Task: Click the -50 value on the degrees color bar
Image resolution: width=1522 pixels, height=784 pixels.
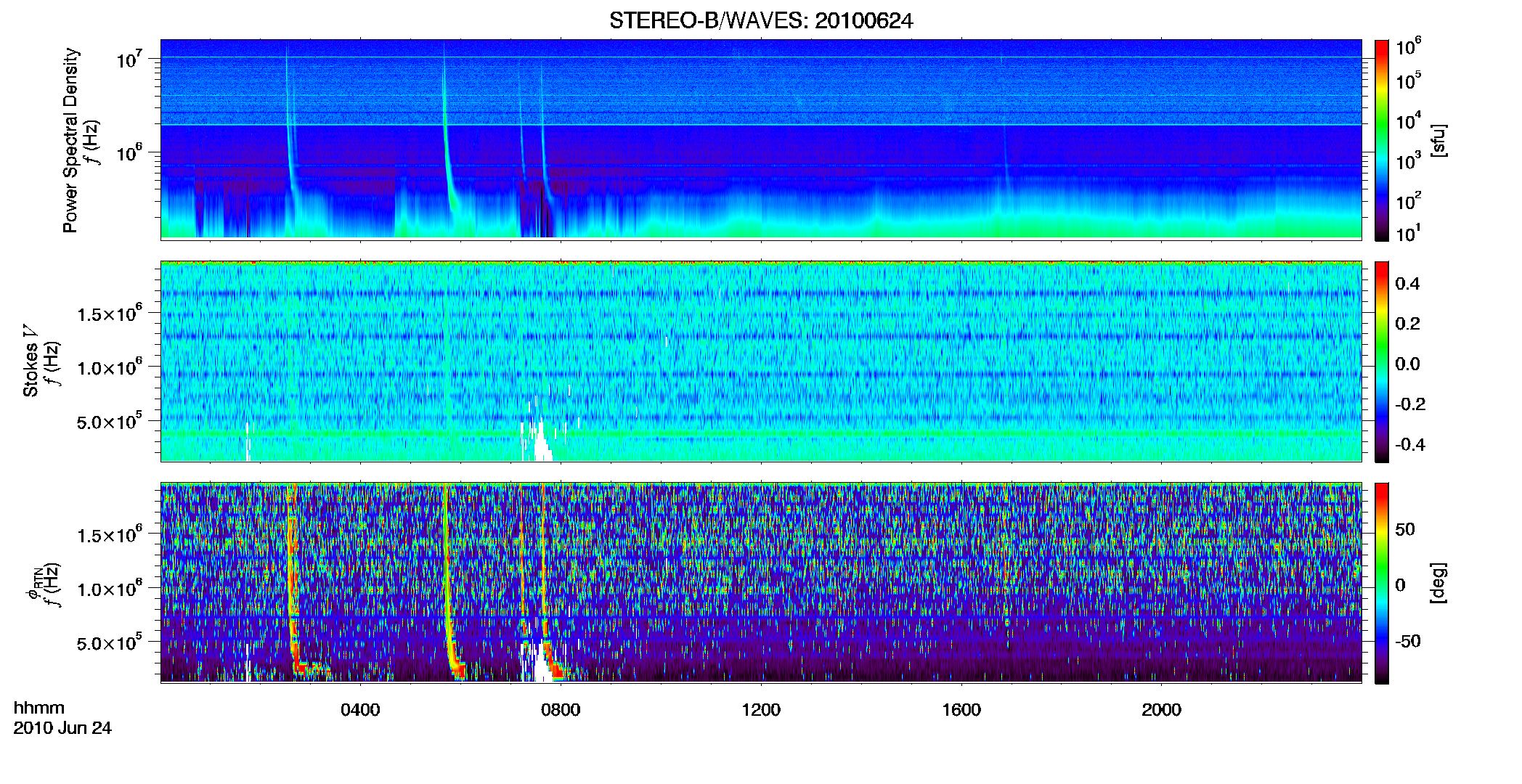Action: click(x=1408, y=641)
